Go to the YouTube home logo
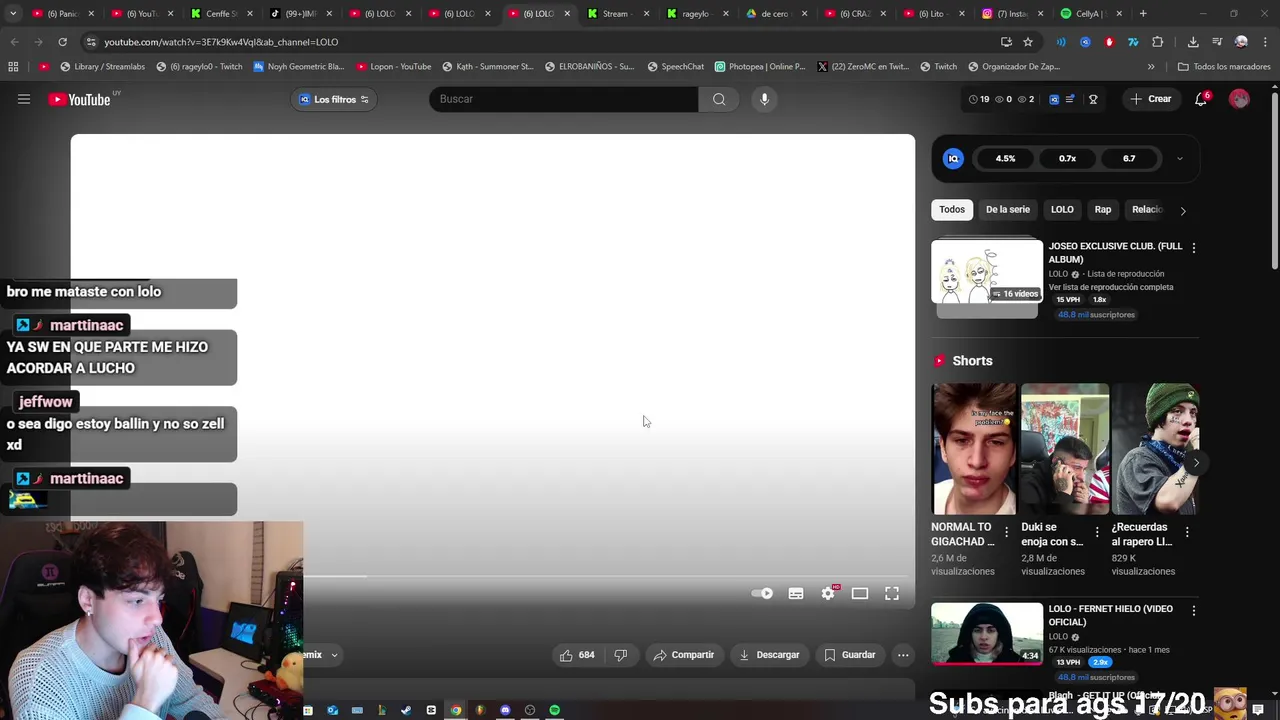1280x720 pixels. pyautogui.click(x=80, y=99)
